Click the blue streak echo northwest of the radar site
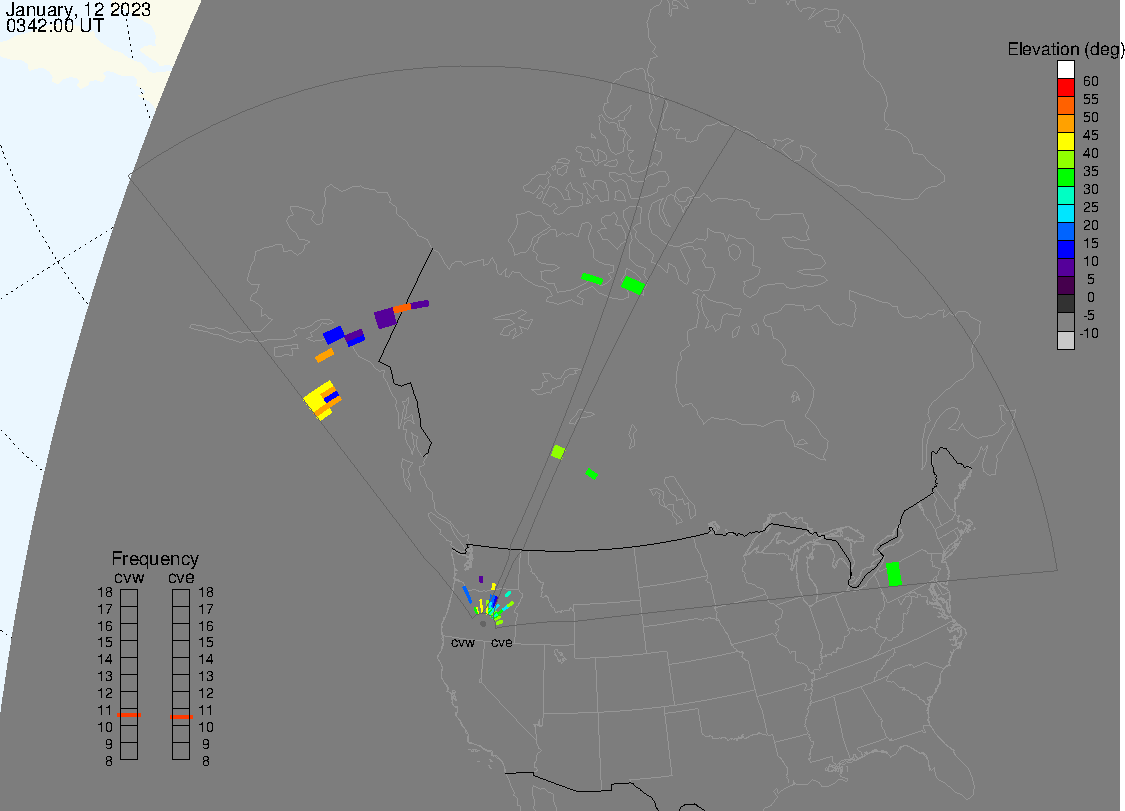This screenshot has height=811, width=1125. point(467,595)
